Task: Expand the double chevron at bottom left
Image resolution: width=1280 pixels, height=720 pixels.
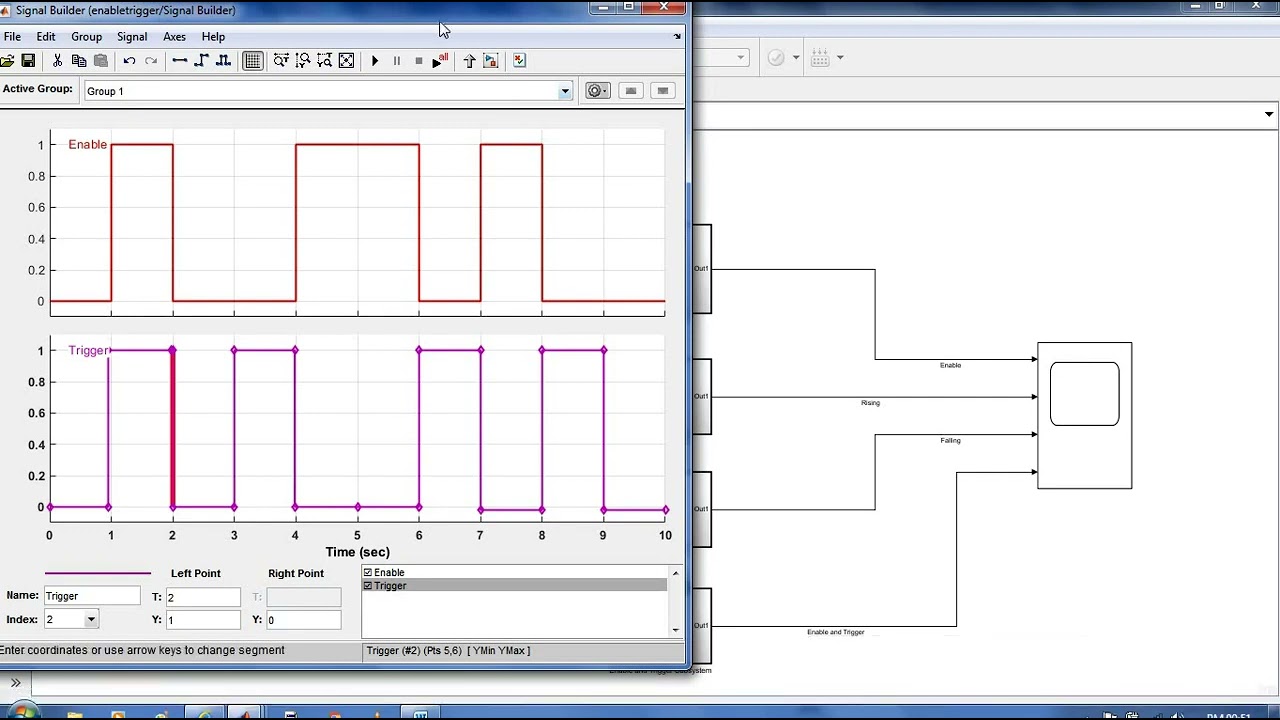Action: (15, 683)
